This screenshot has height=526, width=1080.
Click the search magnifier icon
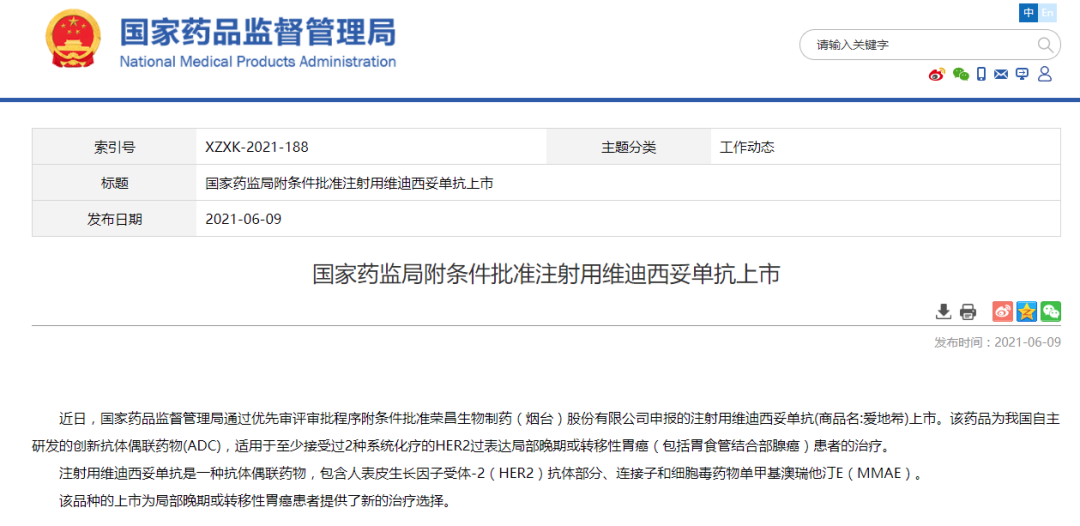pos(1045,45)
